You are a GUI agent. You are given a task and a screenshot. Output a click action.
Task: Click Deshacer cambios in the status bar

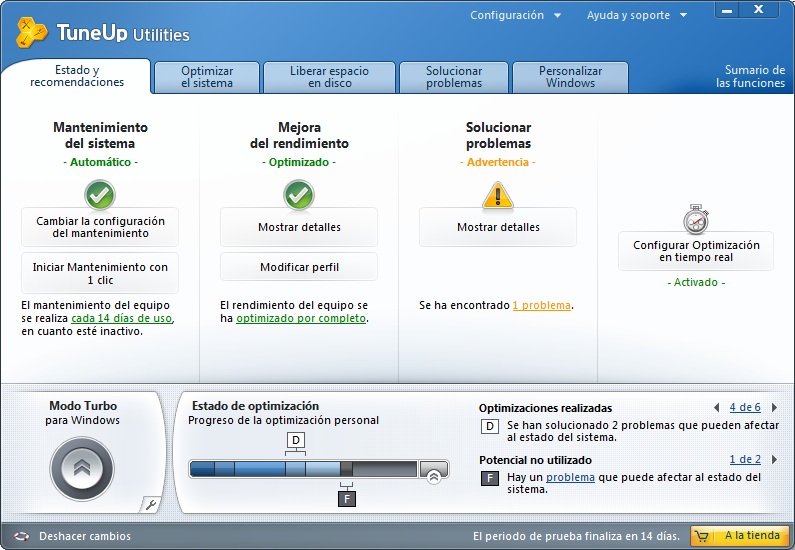(85, 536)
